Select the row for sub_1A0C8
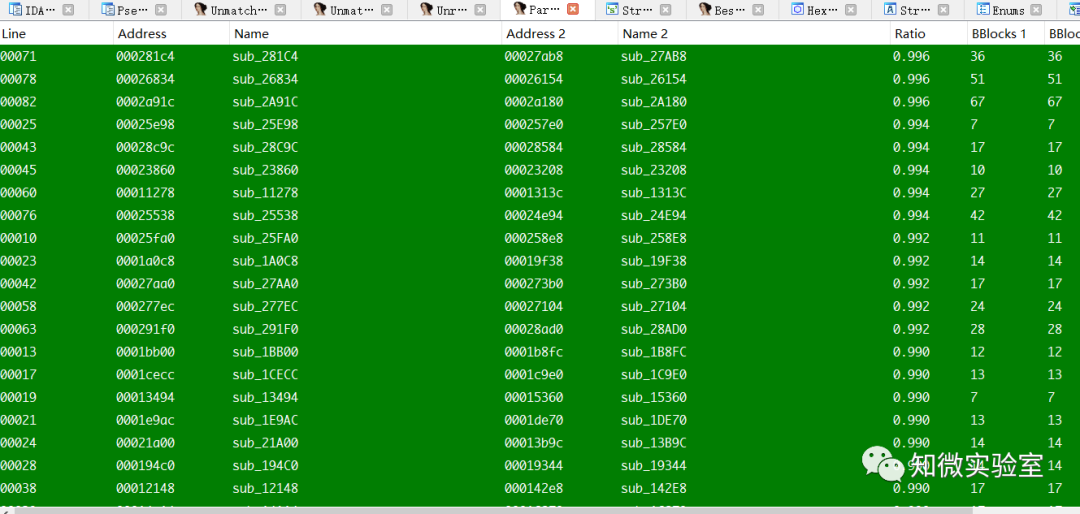Image resolution: width=1080 pixels, height=514 pixels. coord(540,261)
